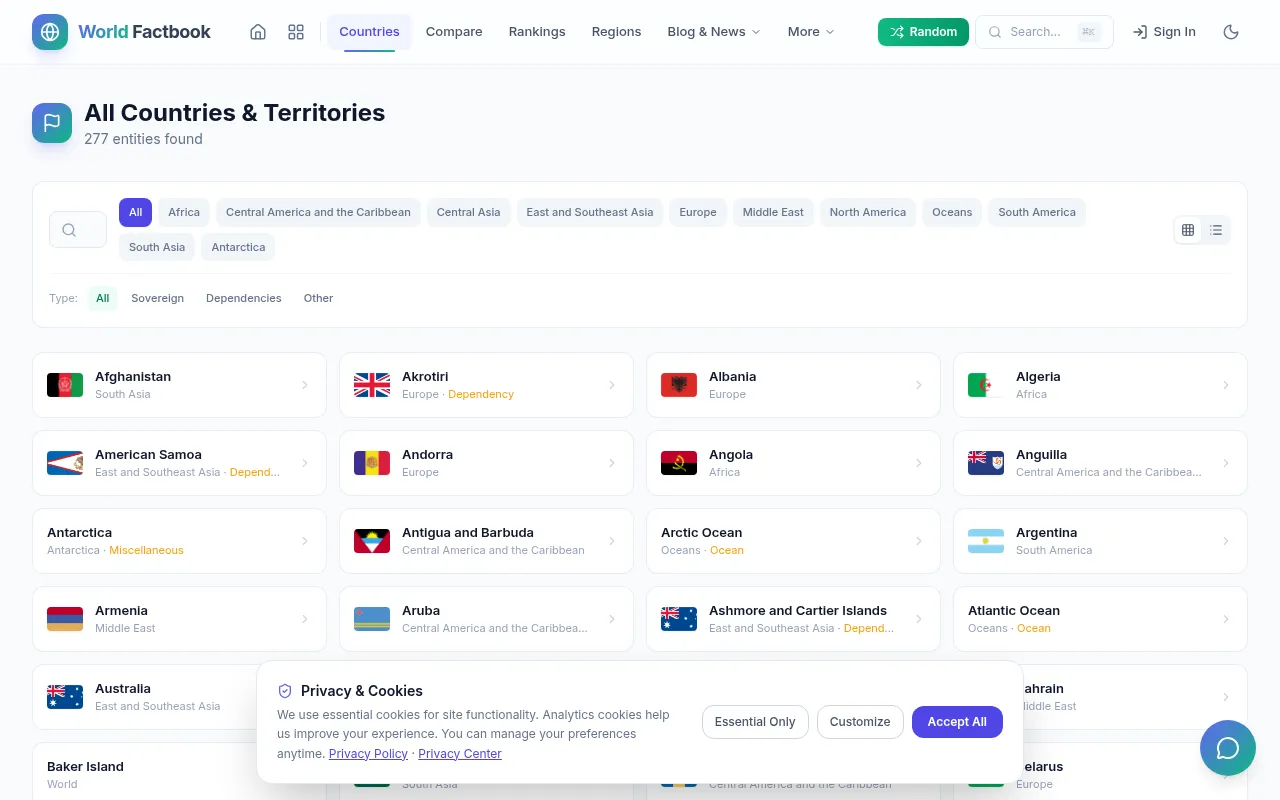Filter by North America region
The image size is (1280, 800).
867,212
